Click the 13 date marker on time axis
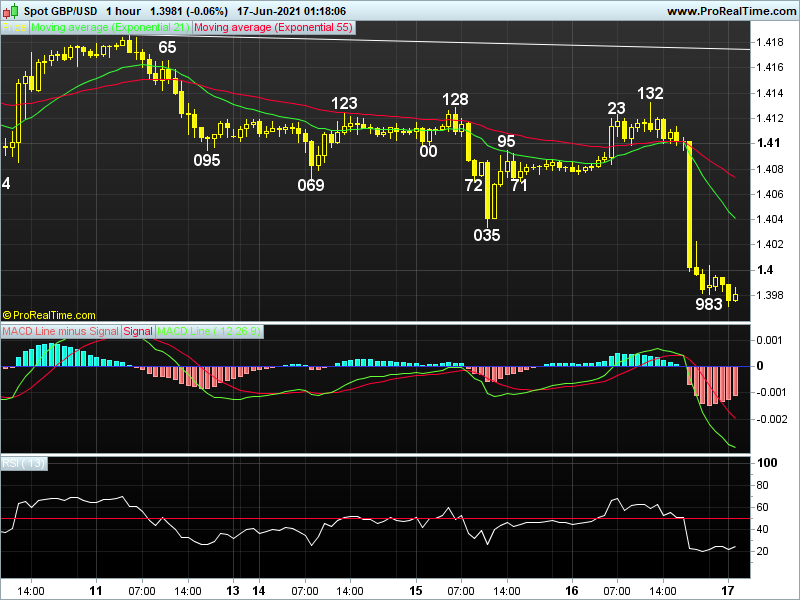 pyautogui.click(x=233, y=591)
